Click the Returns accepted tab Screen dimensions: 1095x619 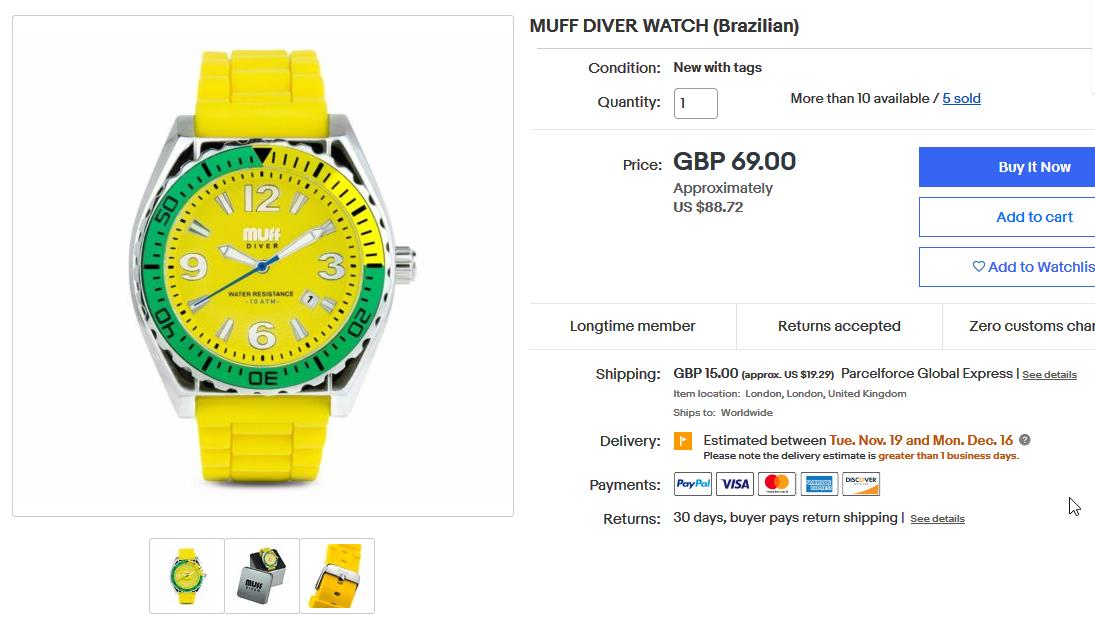[839, 326]
